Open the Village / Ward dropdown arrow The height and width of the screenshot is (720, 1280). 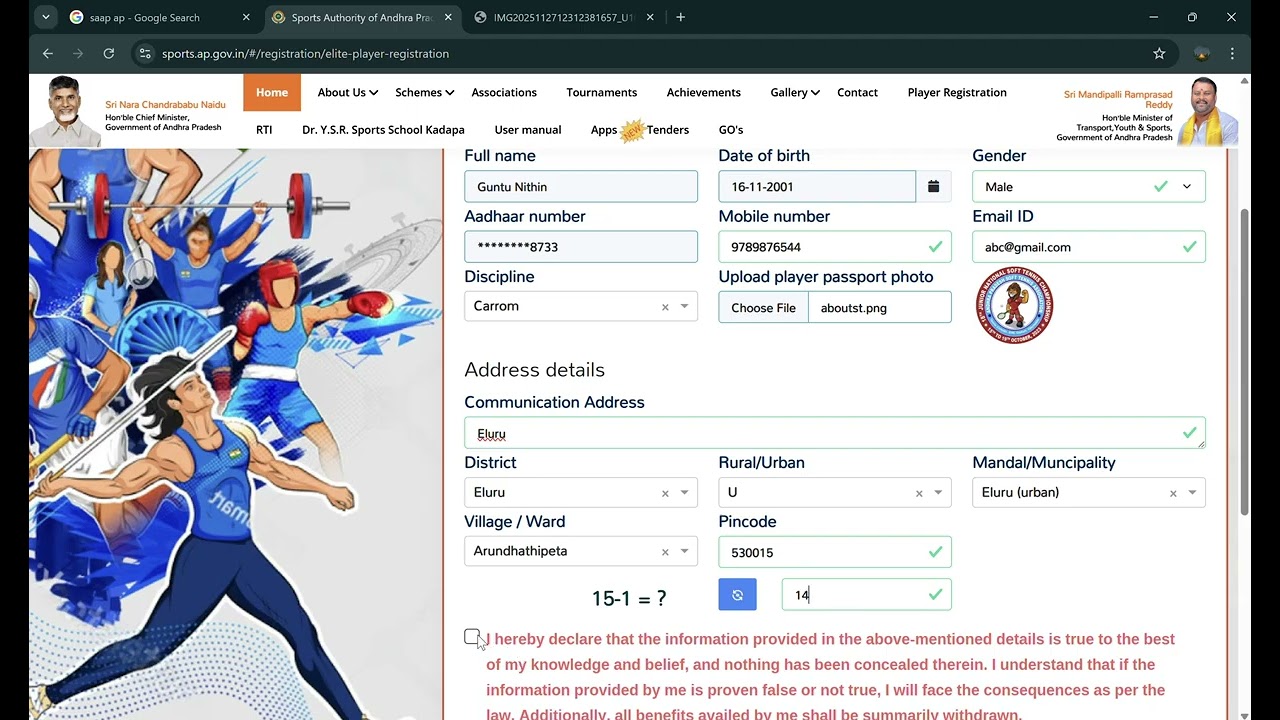coord(685,552)
